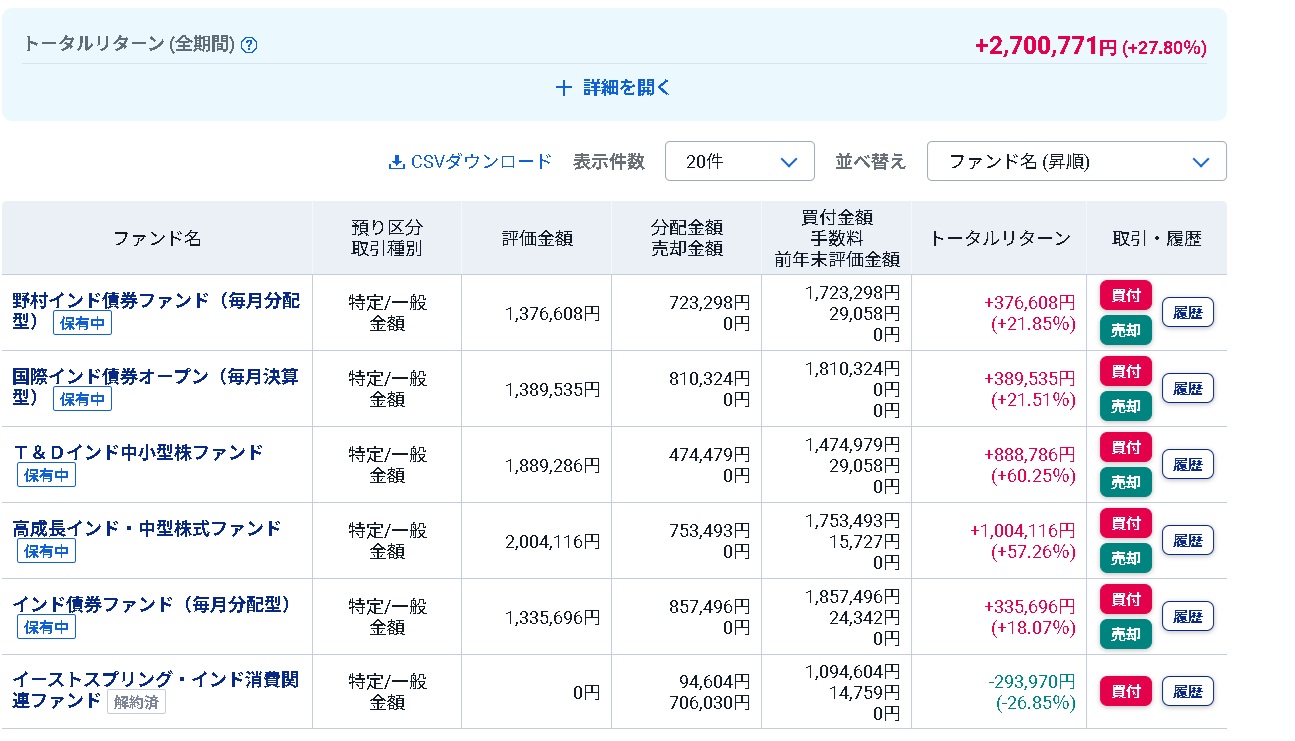Viewport: 1295px width, 741px height.
Task: Open イーストスプリング・インド消費関連ファンド link
Action: (x=155, y=680)
